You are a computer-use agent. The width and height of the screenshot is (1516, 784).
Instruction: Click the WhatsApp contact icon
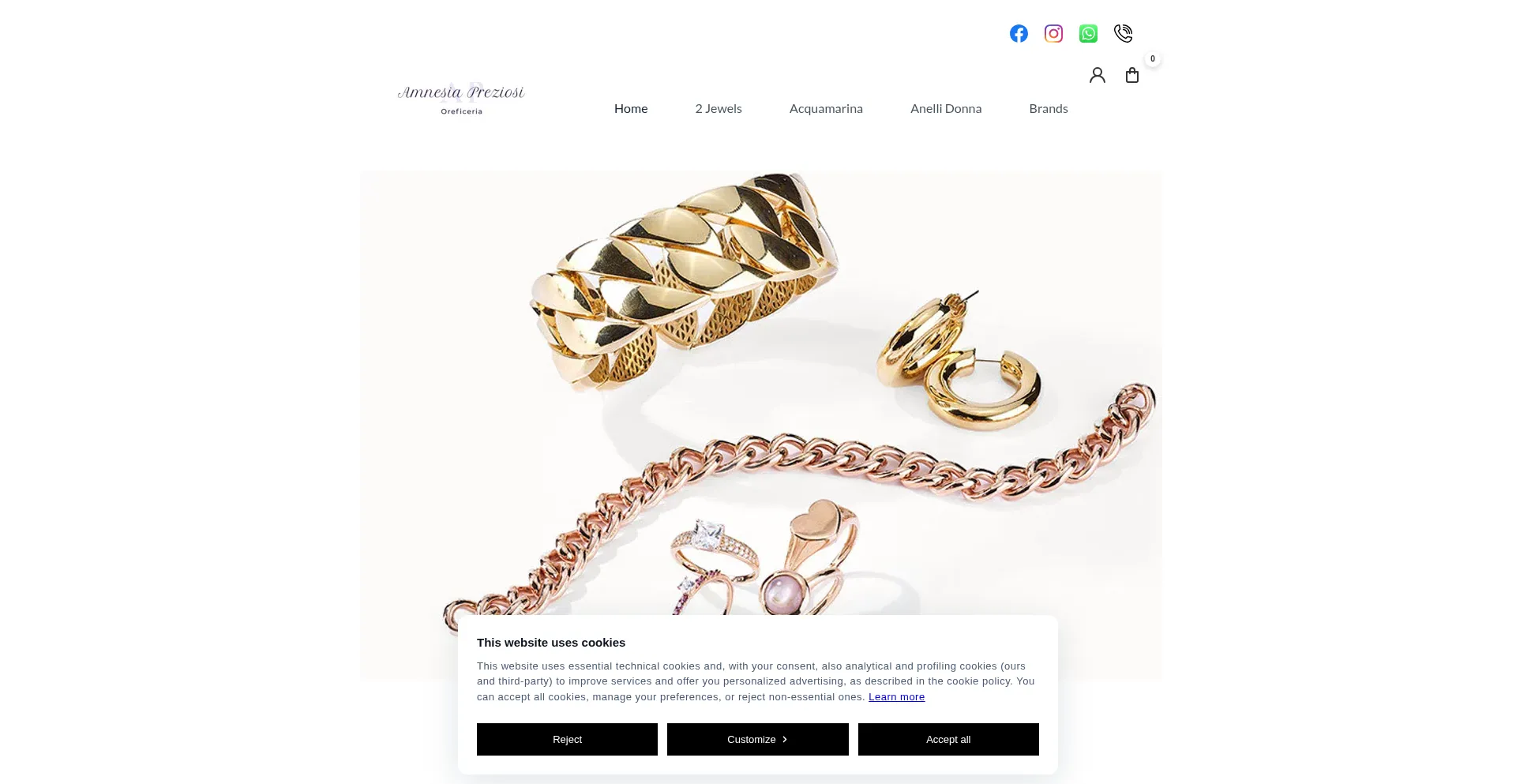point(1088,33)
